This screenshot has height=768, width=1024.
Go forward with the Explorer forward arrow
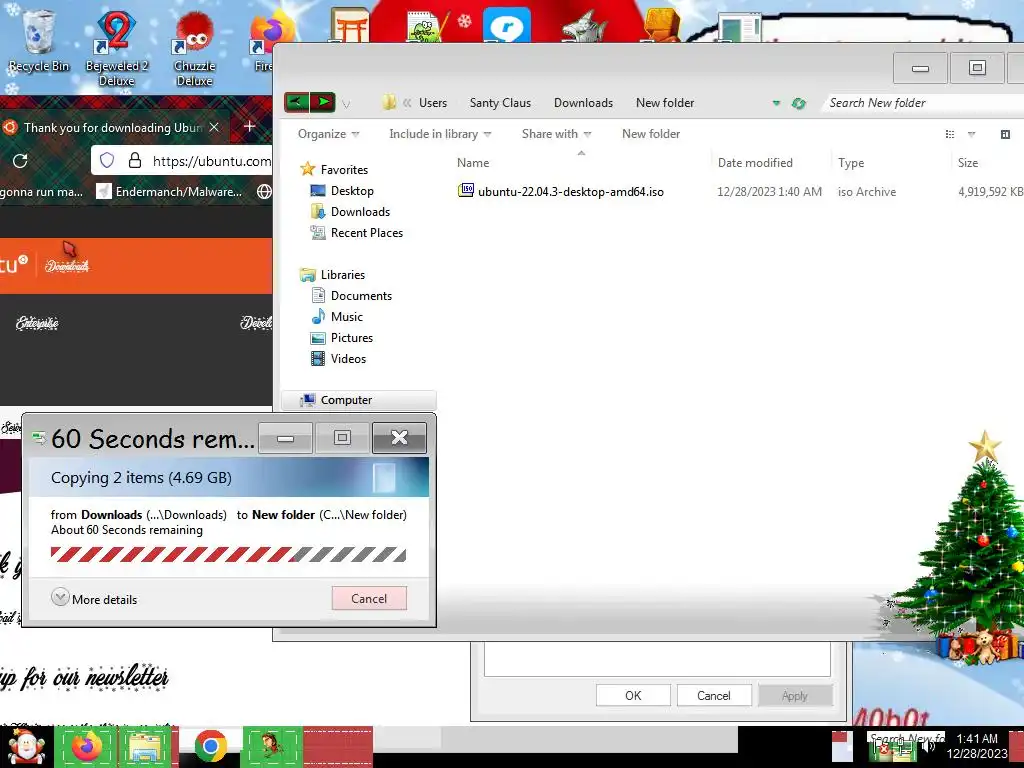pos(323,103)
